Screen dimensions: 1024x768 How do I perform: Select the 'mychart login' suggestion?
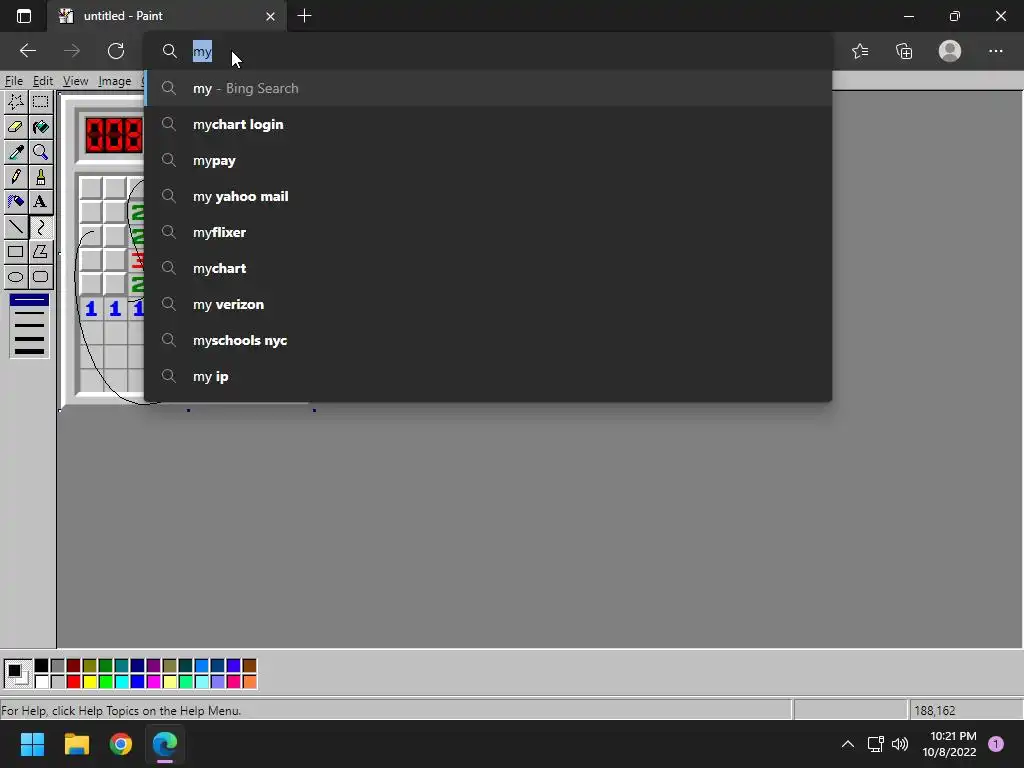pyautogui.click(x=488, y=124)
